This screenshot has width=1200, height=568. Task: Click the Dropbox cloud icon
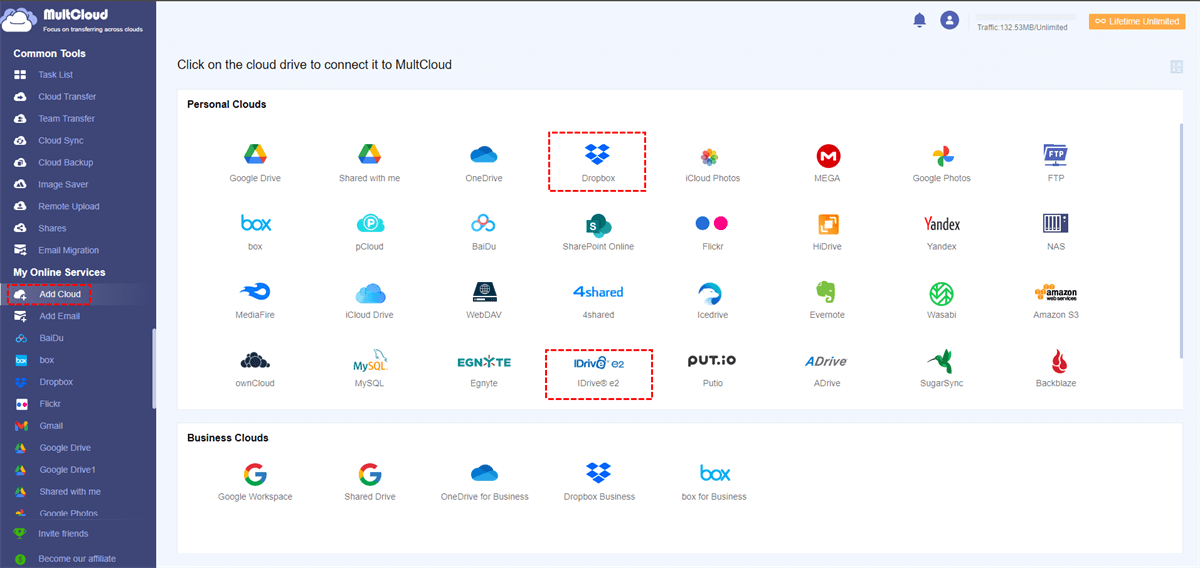598,155
